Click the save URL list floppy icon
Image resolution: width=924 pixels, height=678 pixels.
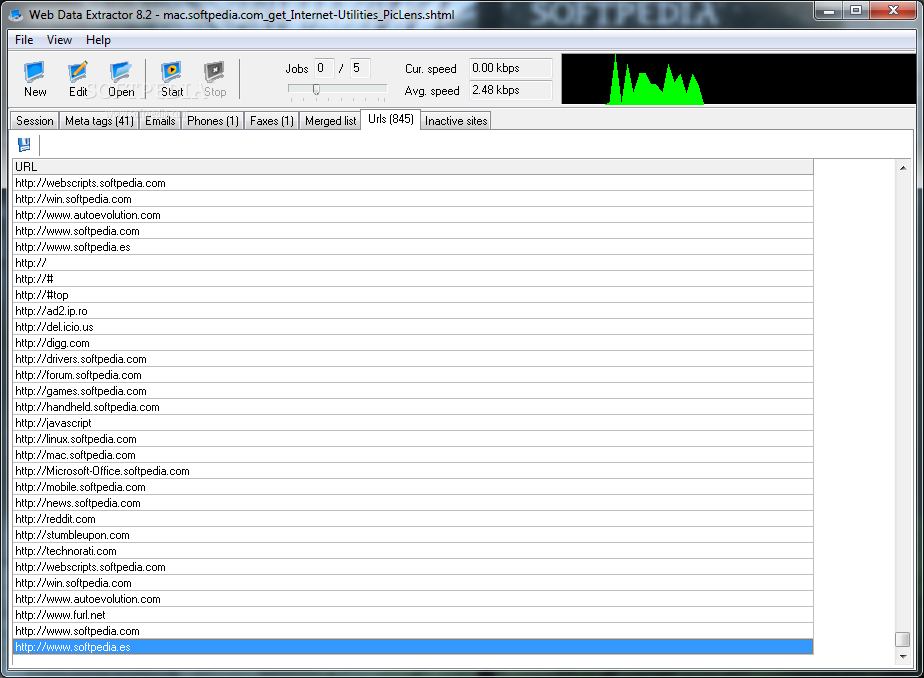click(24, 145)
